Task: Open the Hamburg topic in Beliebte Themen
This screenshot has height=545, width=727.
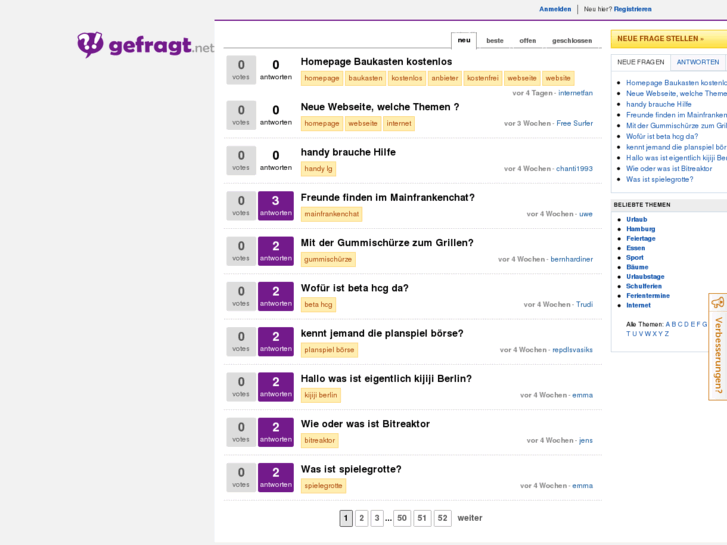Action: click(640, 229)
